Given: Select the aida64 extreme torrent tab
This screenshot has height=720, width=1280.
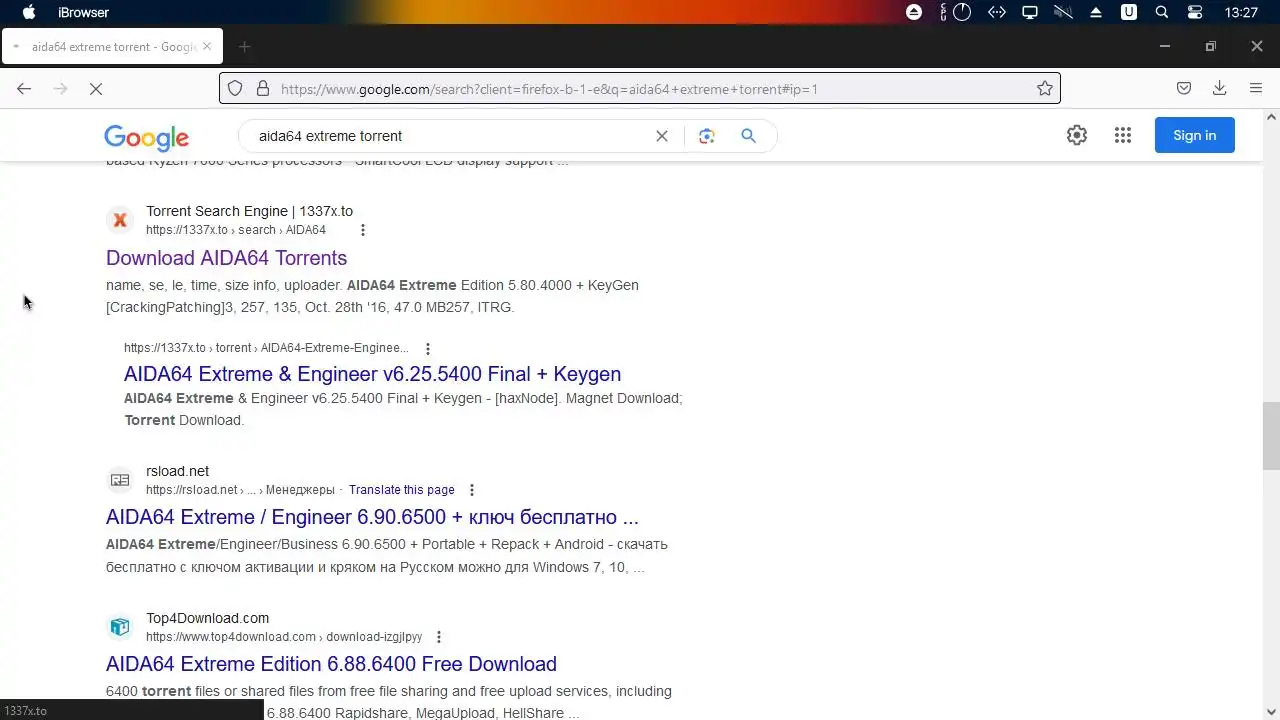Looking at the screenshot, I should (x=112, y=46).
